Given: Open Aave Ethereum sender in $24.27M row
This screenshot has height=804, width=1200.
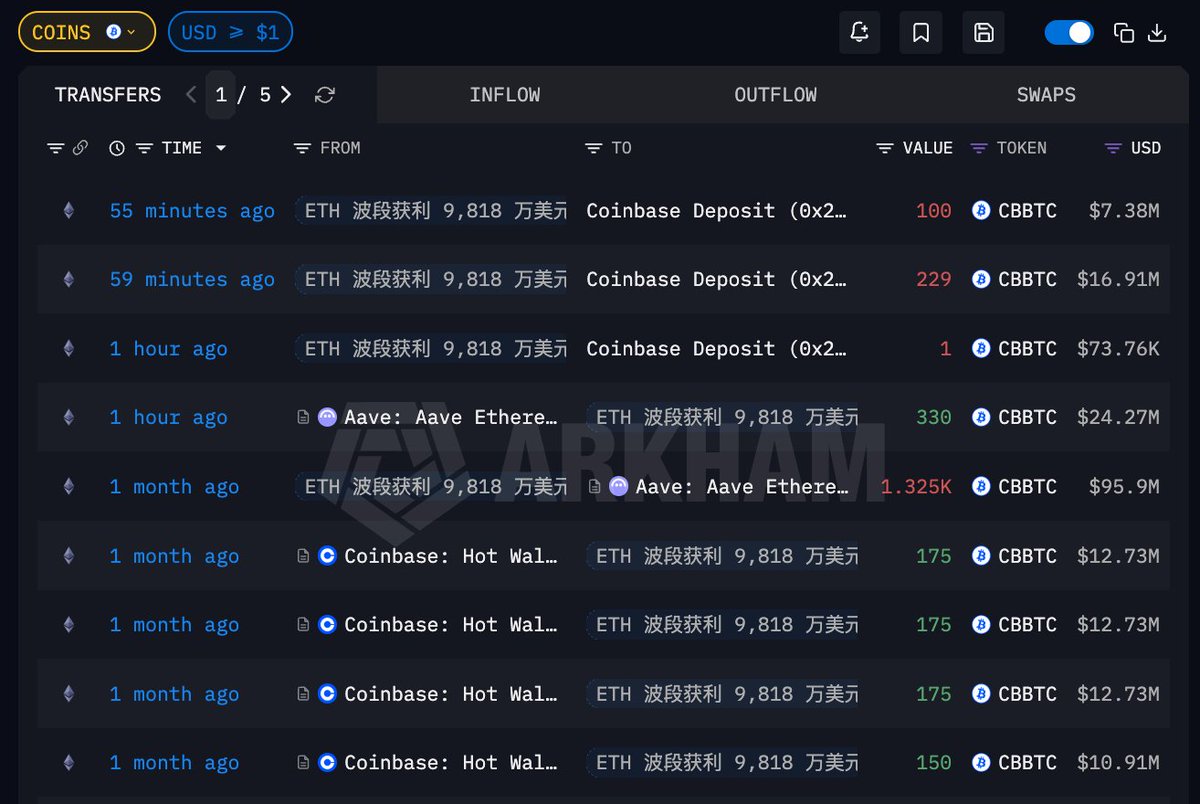Looking at the screenshot, I should (451, 418).
